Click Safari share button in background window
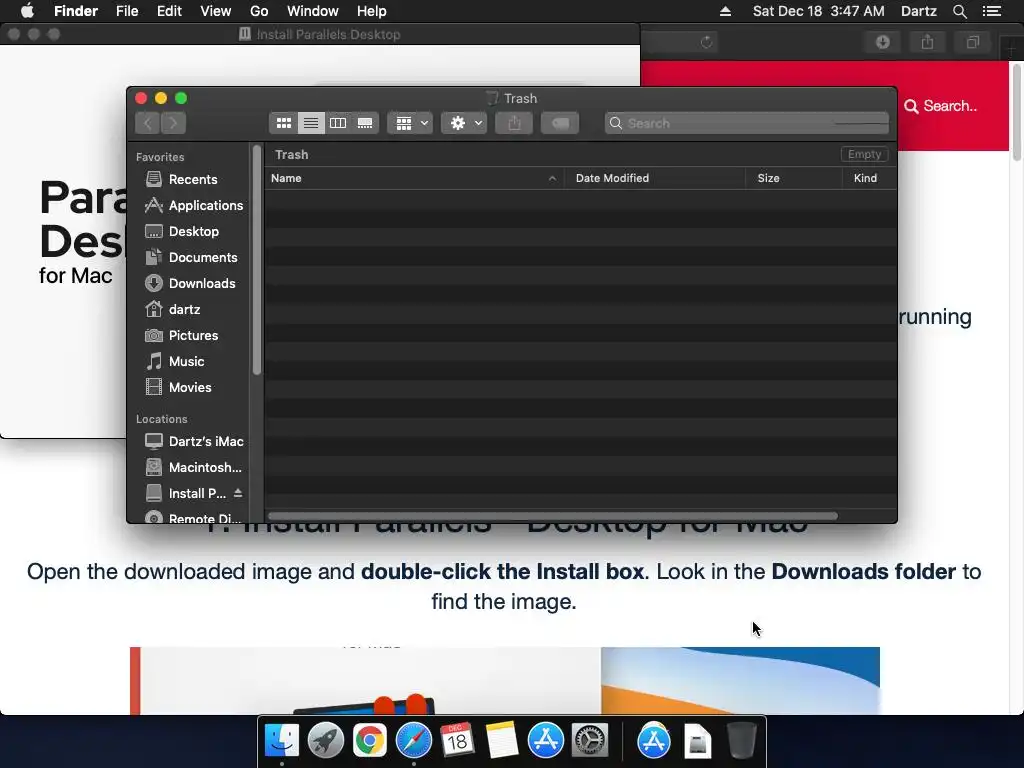 tap(927, 42)
